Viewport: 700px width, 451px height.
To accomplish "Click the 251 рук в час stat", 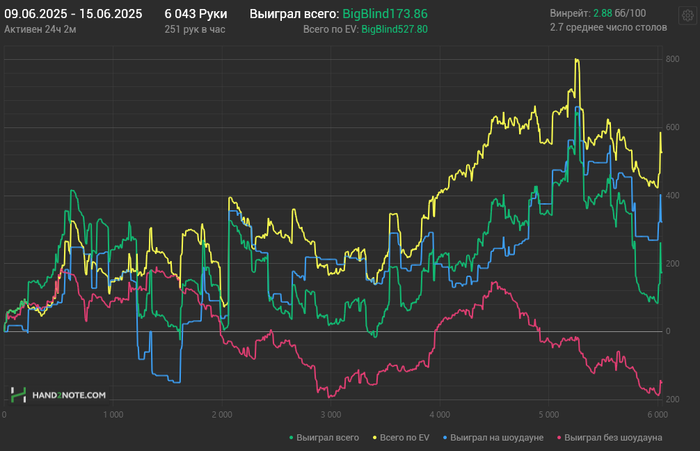I will [x=196, y=30].
